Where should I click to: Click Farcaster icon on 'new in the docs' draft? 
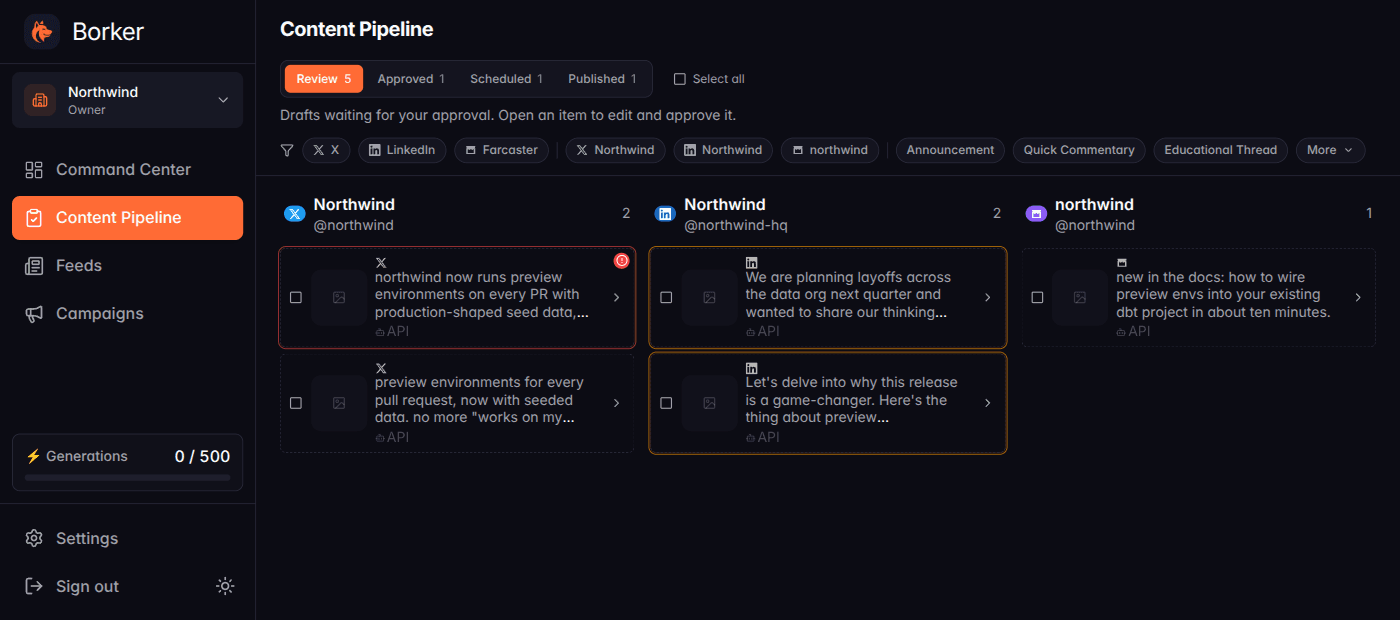[x=1122, y=262]
